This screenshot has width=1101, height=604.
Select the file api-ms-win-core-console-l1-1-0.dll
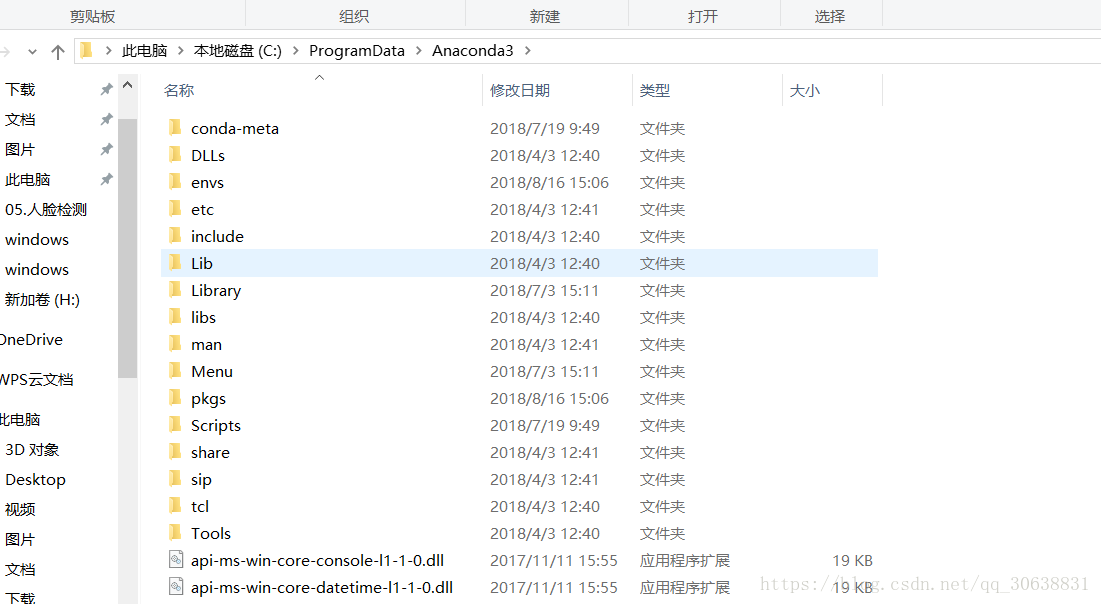coord(317,560)
